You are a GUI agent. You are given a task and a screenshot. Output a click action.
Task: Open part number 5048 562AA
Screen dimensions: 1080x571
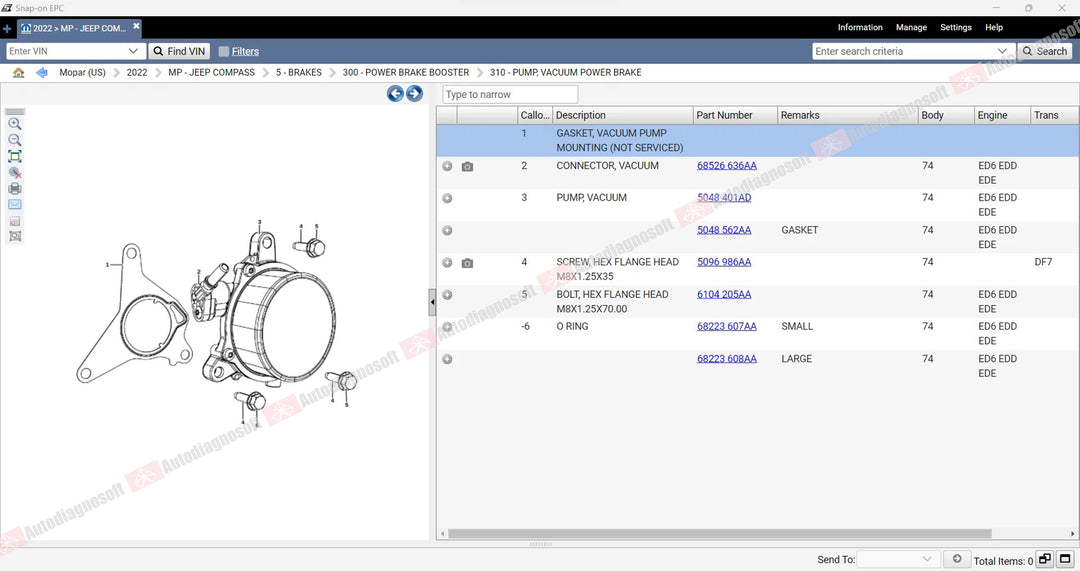pyautogui.click(x=724, y=230)
